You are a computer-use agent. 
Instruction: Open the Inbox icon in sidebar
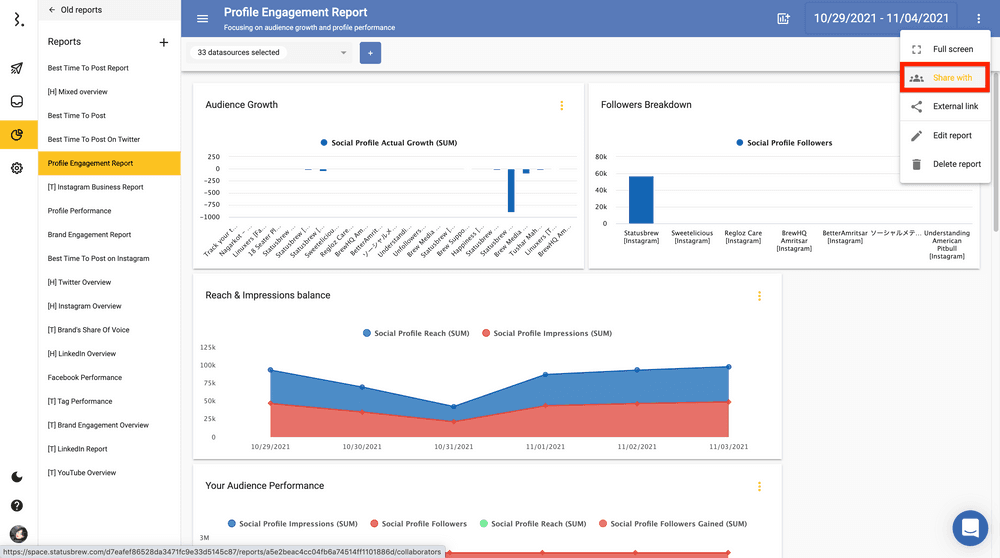pyautogui.click(x=17, y=102)
